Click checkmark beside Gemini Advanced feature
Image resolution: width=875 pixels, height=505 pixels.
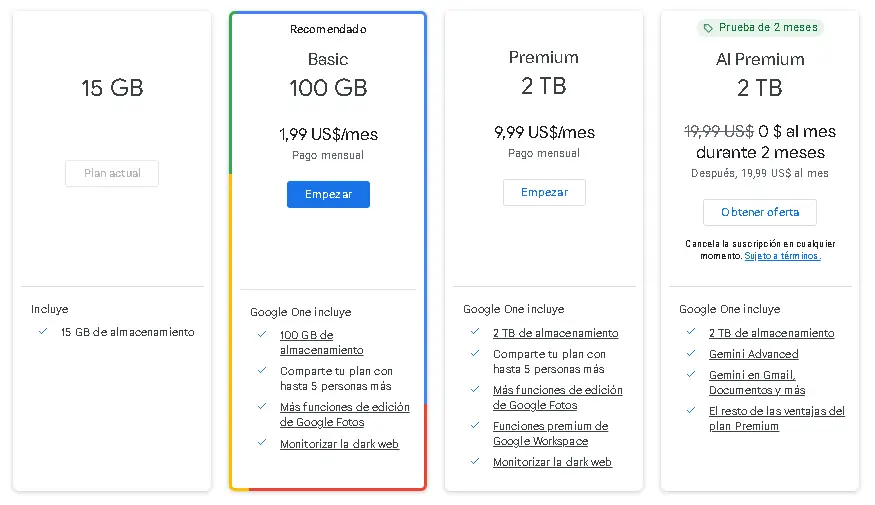(690, 353)
